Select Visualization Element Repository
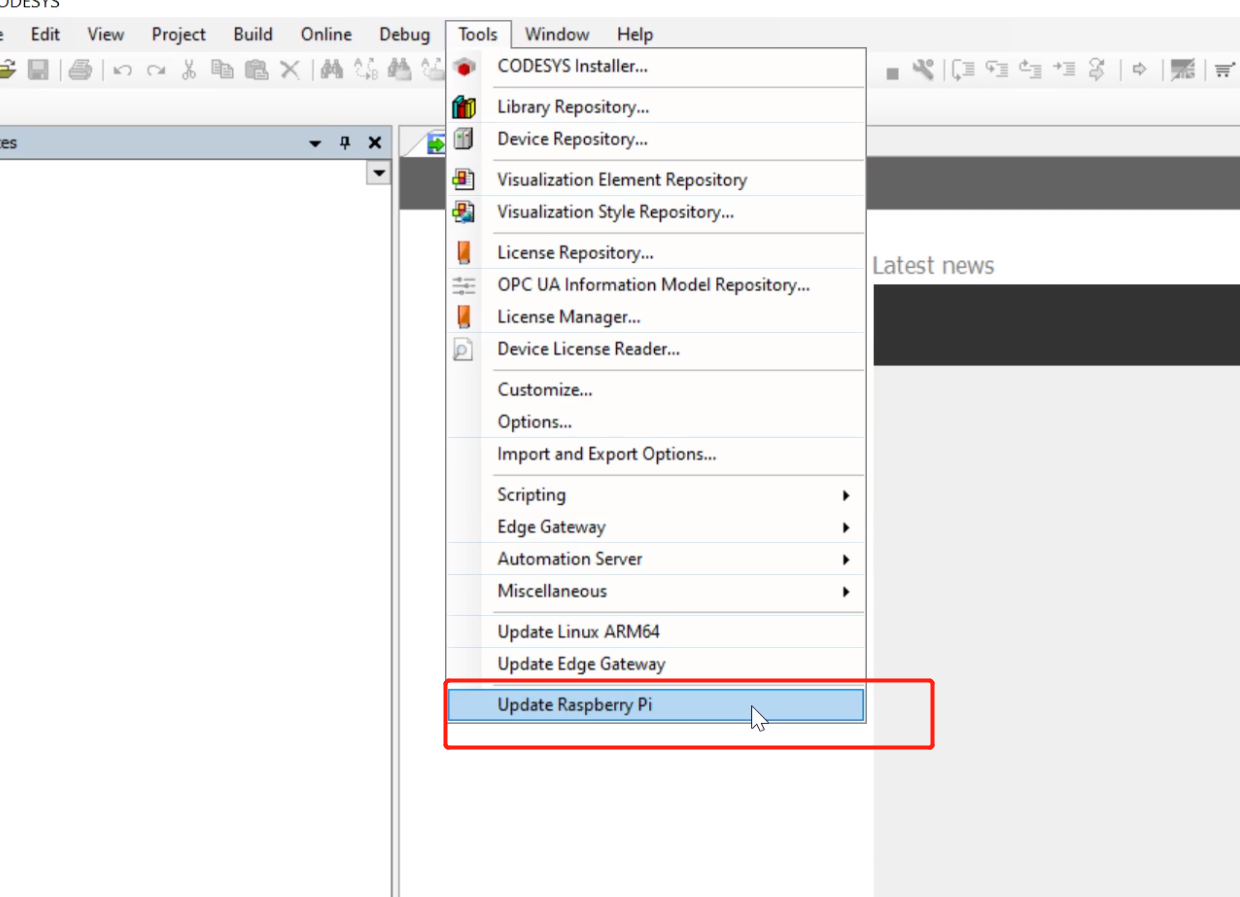This screenshot has width=1240, height=897. 656,180
